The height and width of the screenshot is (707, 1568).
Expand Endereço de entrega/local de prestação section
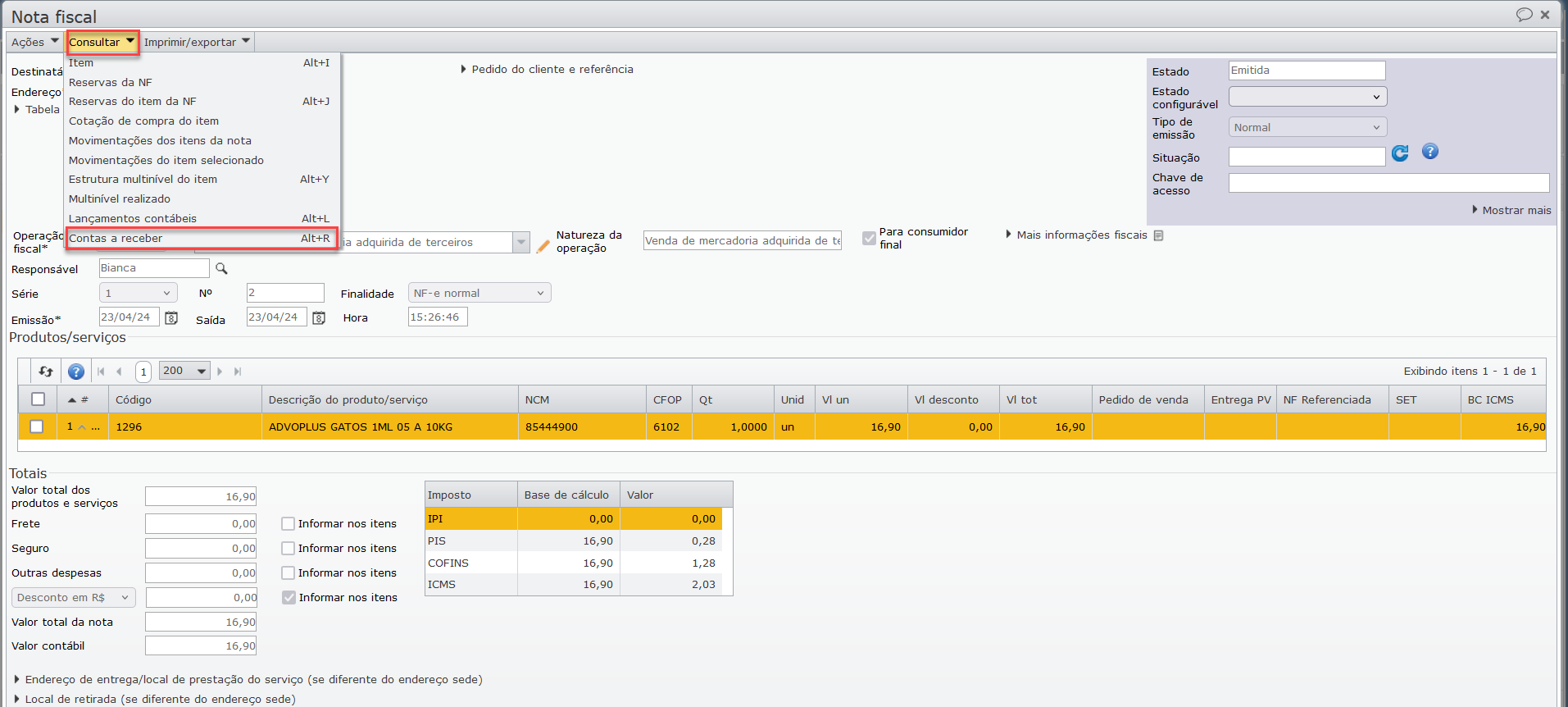248,679
